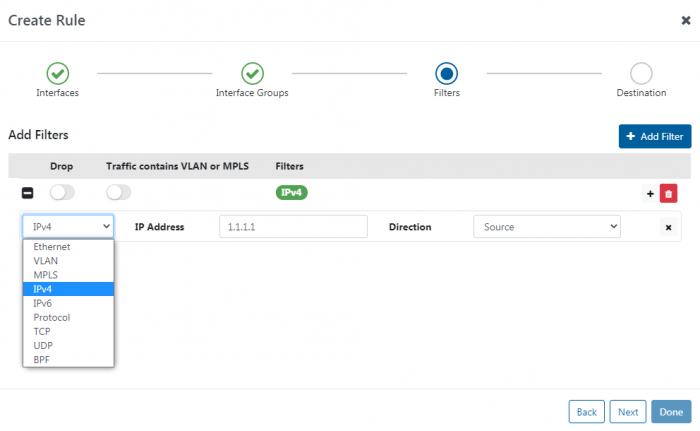The height and width of the screenshot is (431, 700).
Task: Open the Direction dropdown showing Source
Action: (546, 227)
